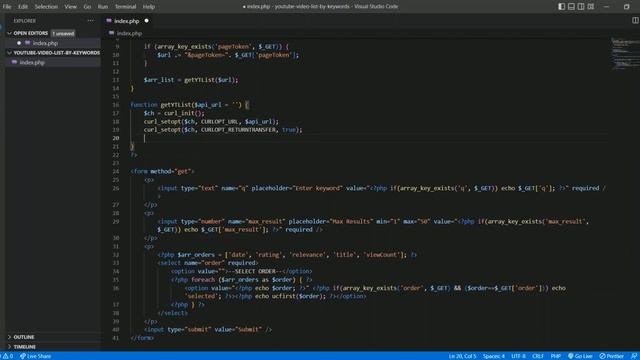
Task: Launch Go Live server from status bar
Action: coord(580,356)
